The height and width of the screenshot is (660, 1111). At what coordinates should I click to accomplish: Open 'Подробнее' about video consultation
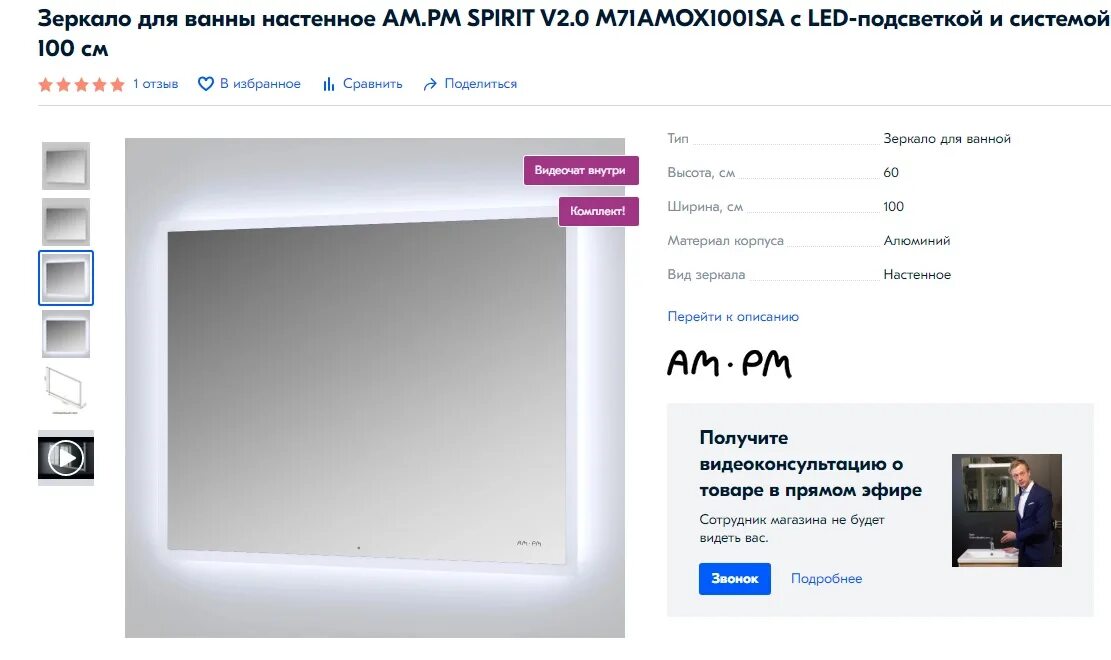tap(826, 578)
